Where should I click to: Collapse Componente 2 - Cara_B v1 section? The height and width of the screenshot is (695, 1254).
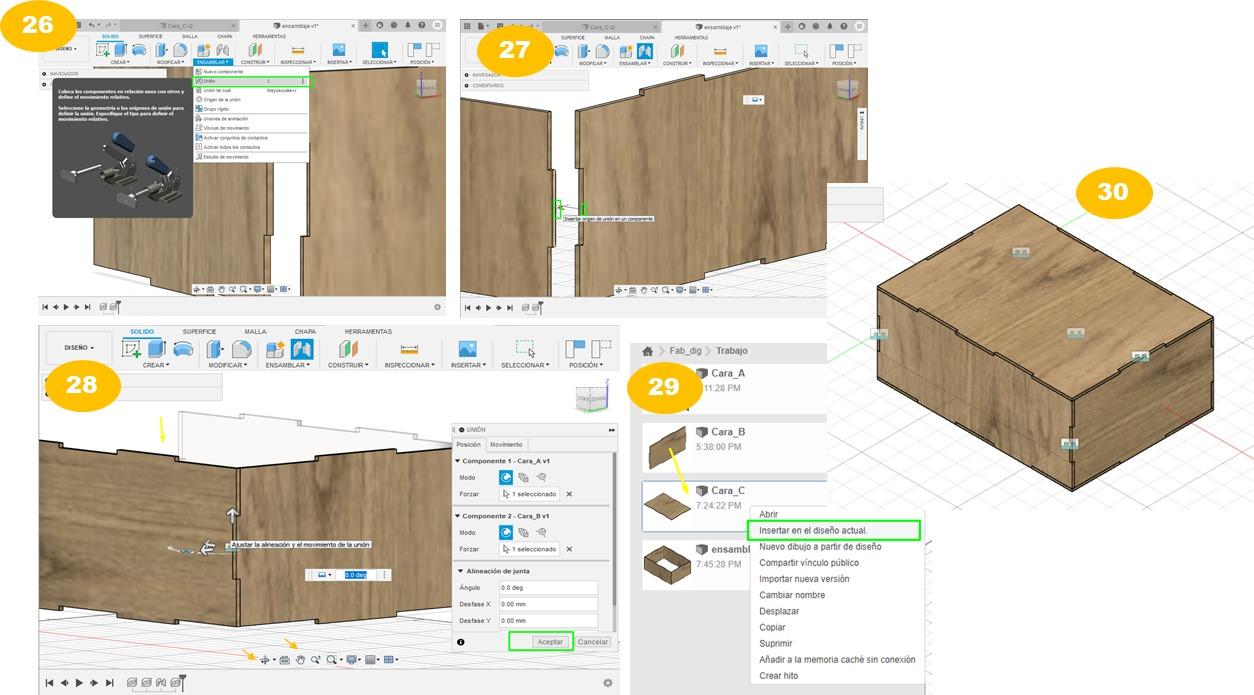(x=459, y=516)
